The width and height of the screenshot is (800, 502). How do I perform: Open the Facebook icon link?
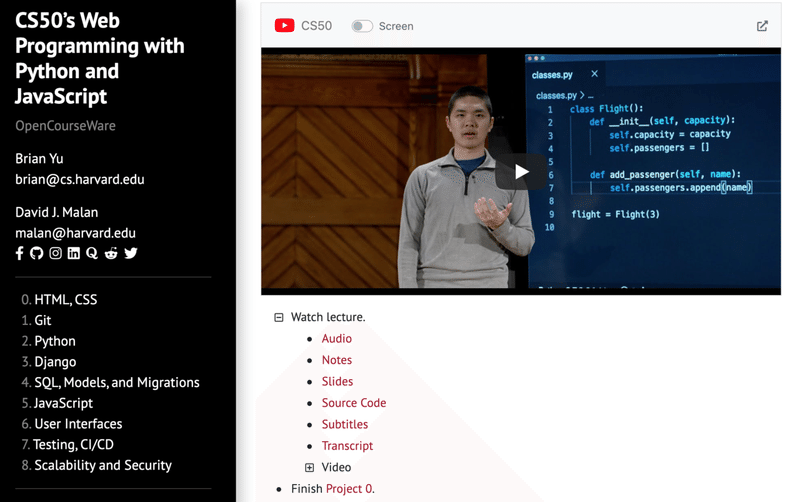(19, 253)
